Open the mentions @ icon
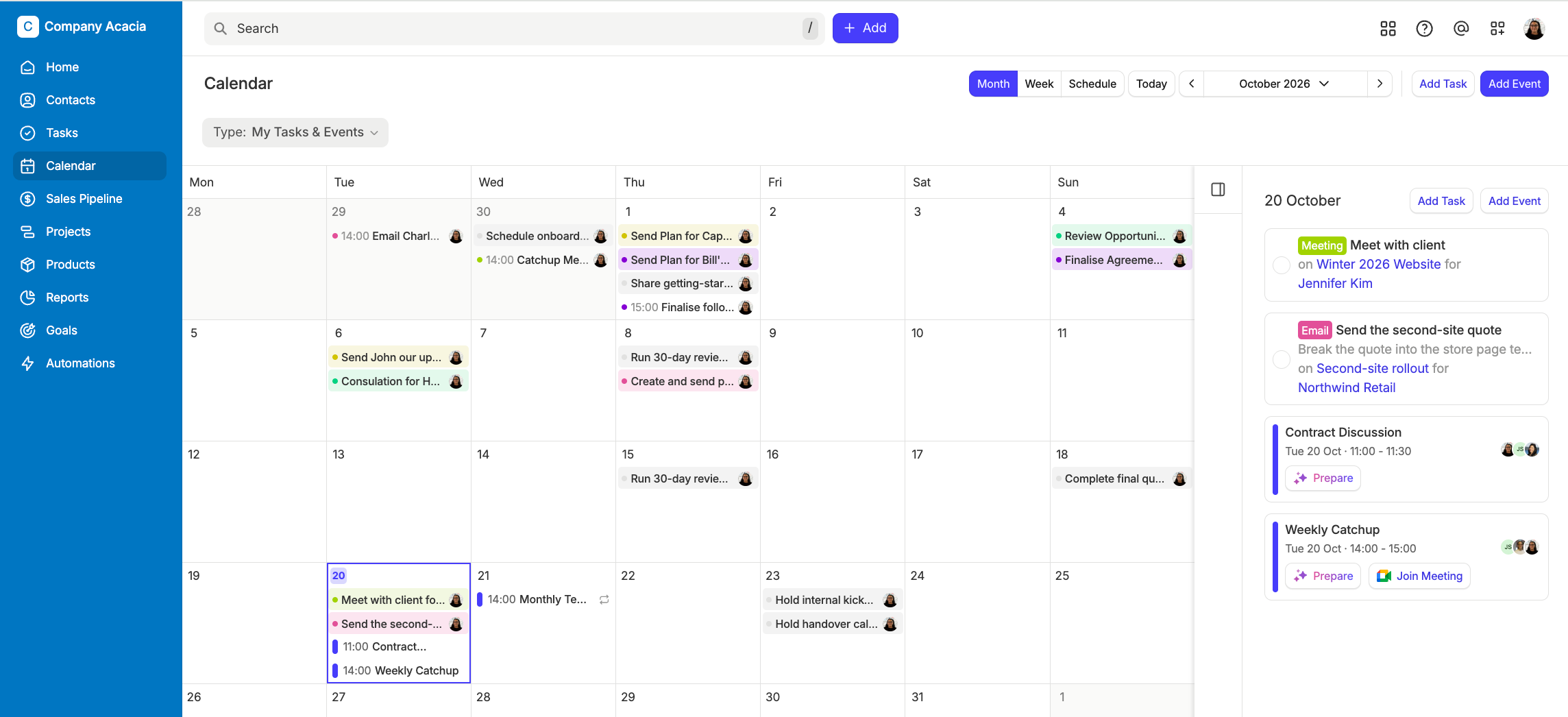 [x=1461, y=28]
